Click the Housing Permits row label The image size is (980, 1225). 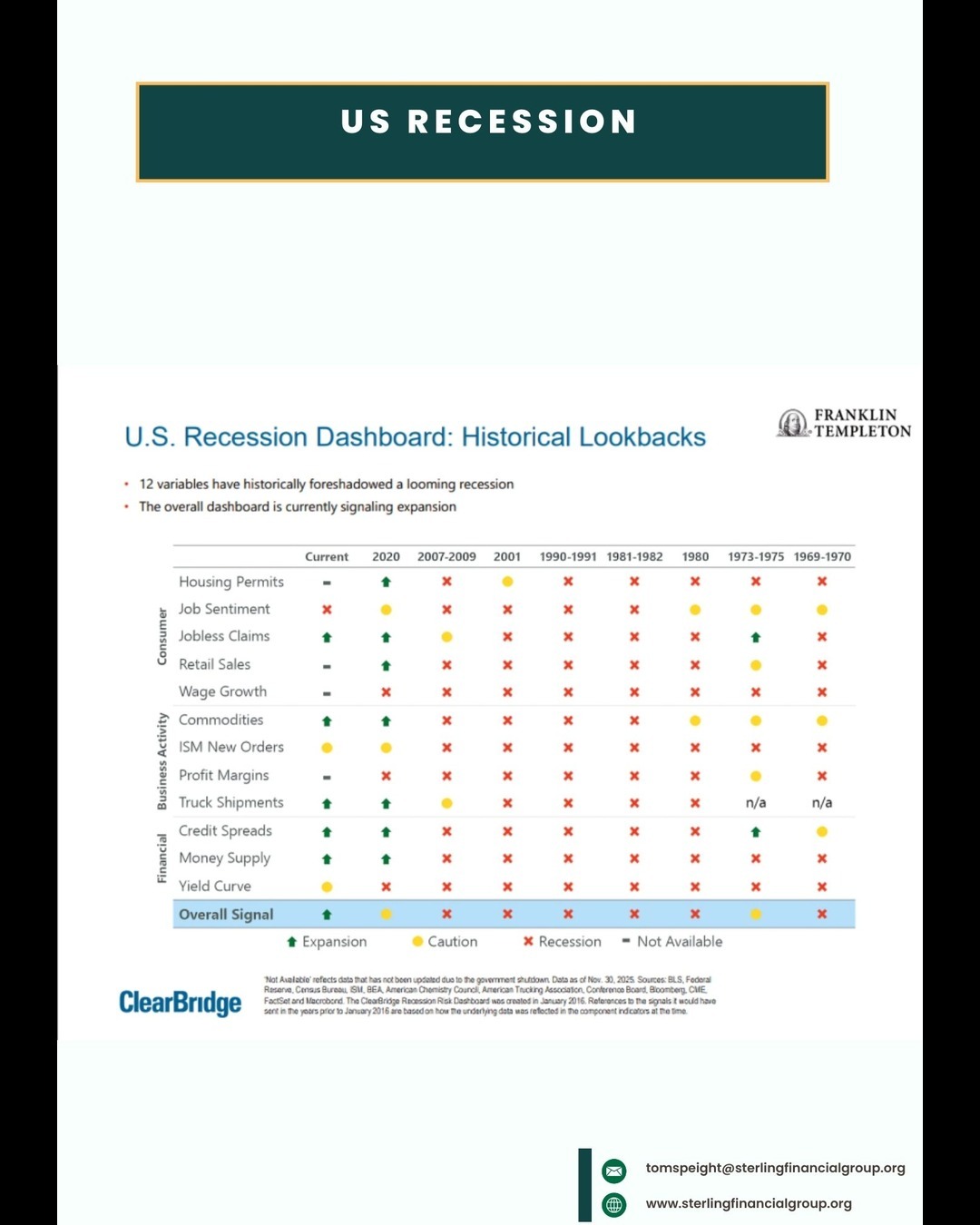231,582
